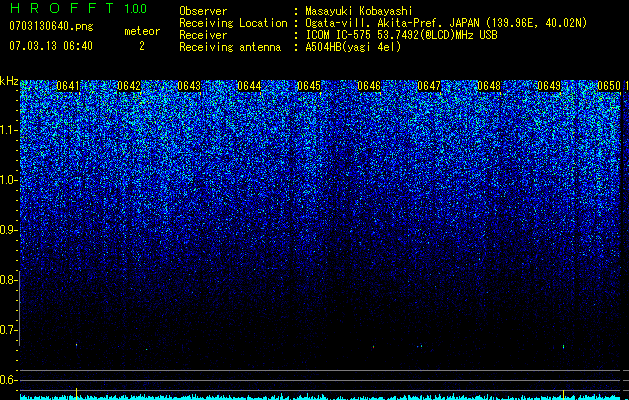Select antenna value A504HB(yagi 4el)
This screenshot has height=400, width=629.
pyautogui.click(x=353, y=47)
